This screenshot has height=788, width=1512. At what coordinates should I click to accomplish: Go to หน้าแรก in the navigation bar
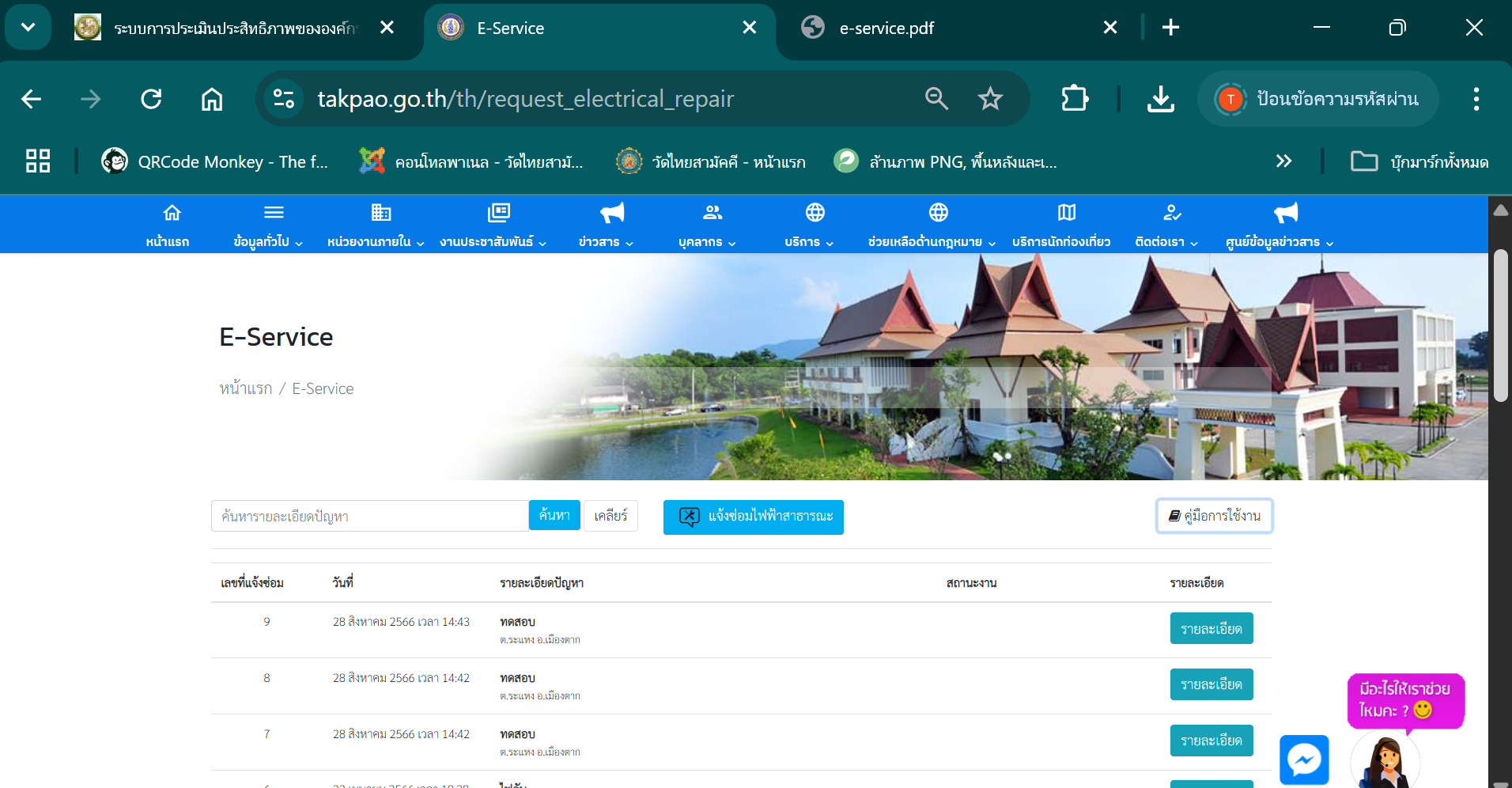click(x=168, y=225)
